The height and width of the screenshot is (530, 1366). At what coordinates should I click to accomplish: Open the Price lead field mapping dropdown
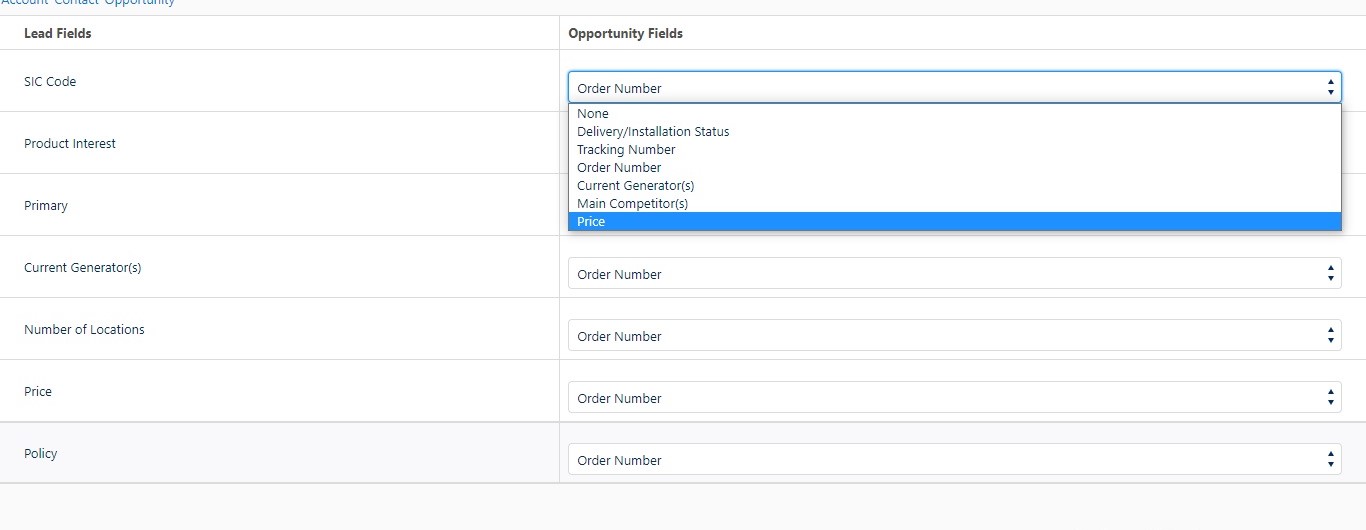954,398
